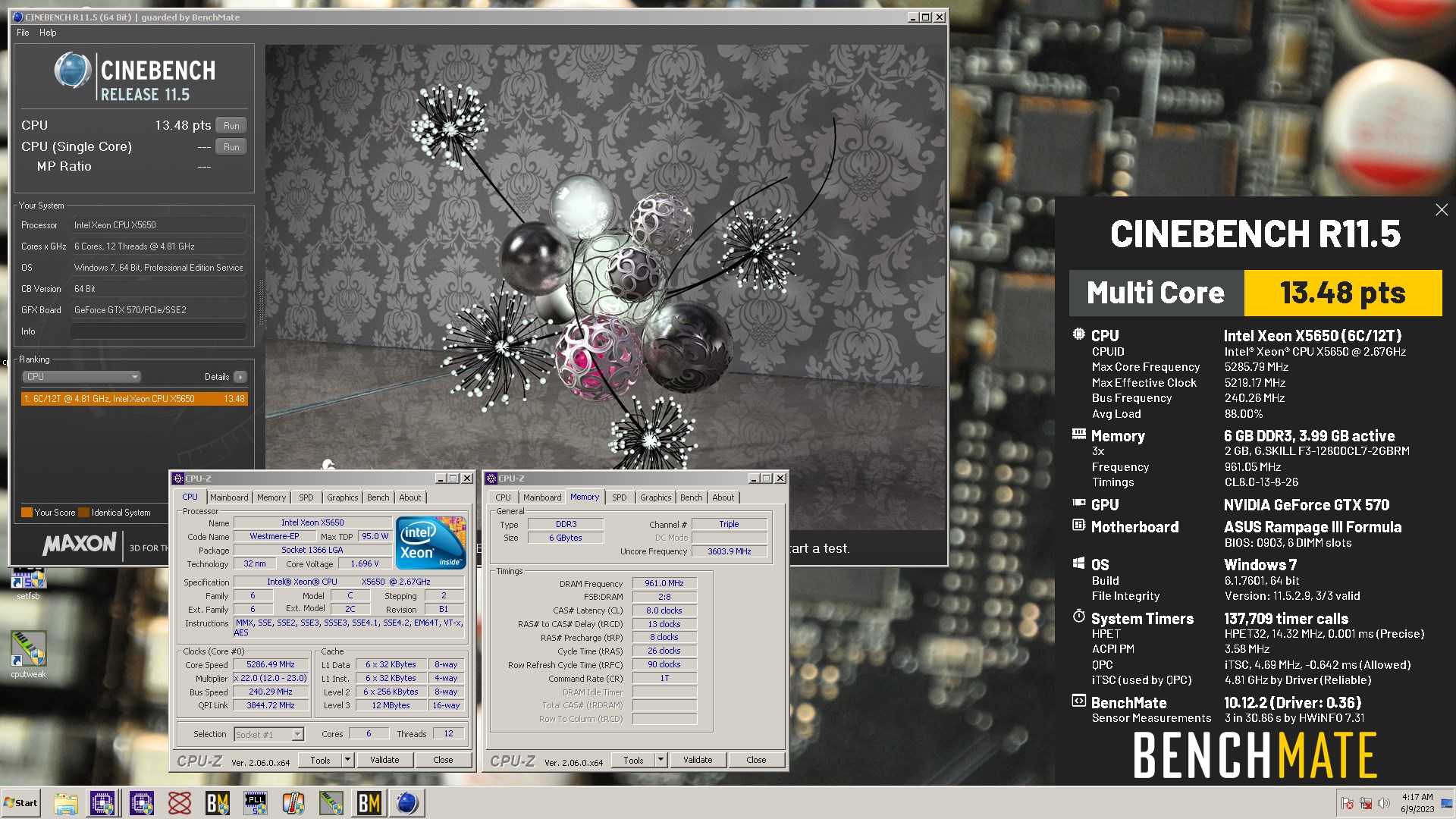Click the Info text field under Your System
The height and width of the screenshot is (819, 1456).
[x=158, y=331]
